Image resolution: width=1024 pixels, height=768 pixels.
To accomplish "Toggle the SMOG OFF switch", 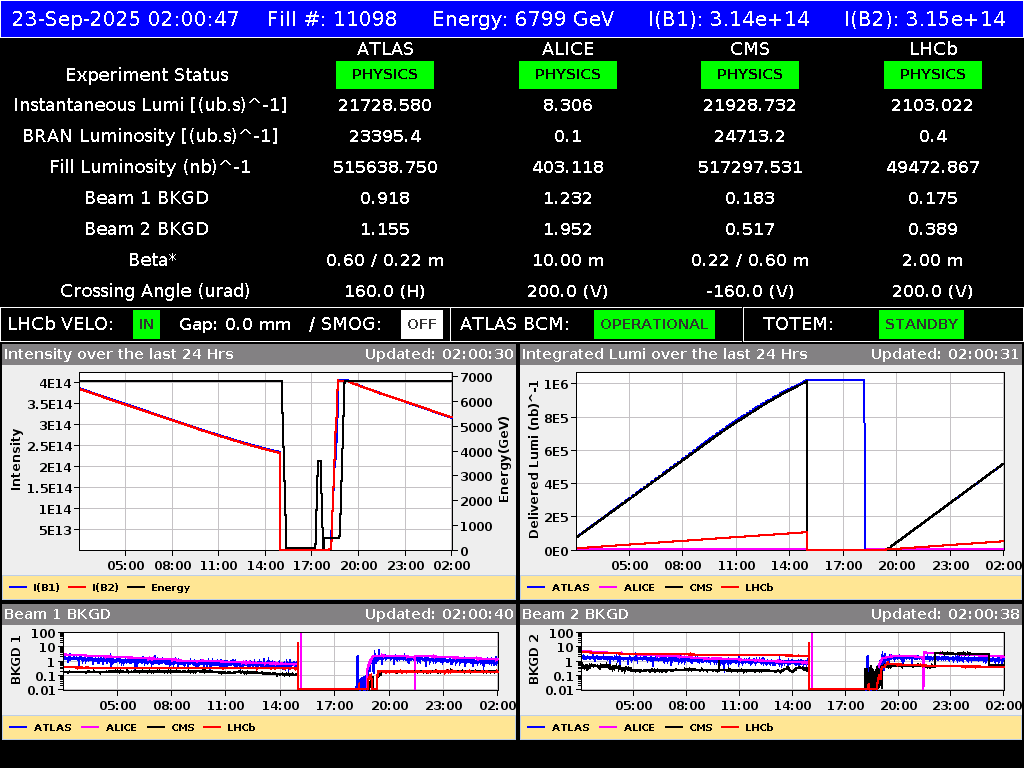I will coord(420,324).
